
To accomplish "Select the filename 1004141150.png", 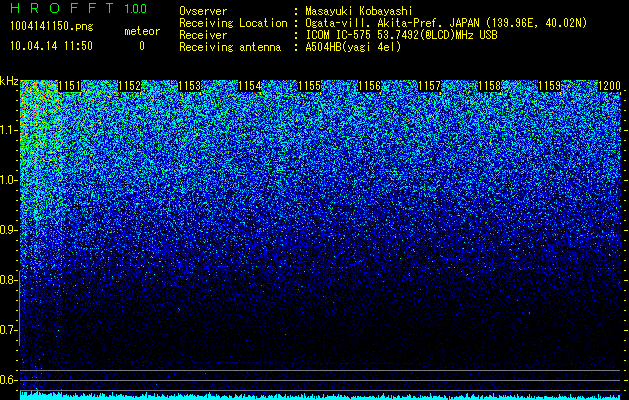I will pyautogui.click(x=52, y=27).
